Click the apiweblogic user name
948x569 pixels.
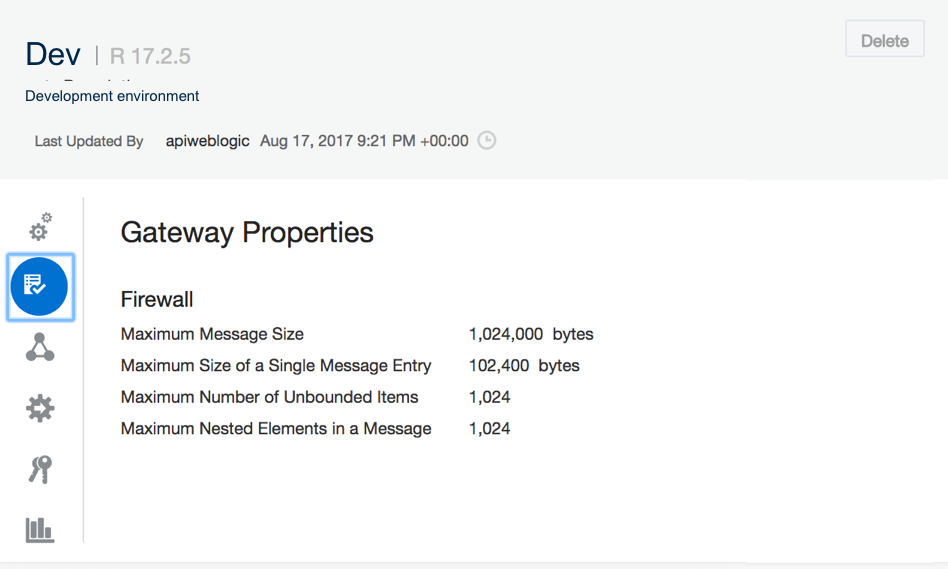pos(207,141)
